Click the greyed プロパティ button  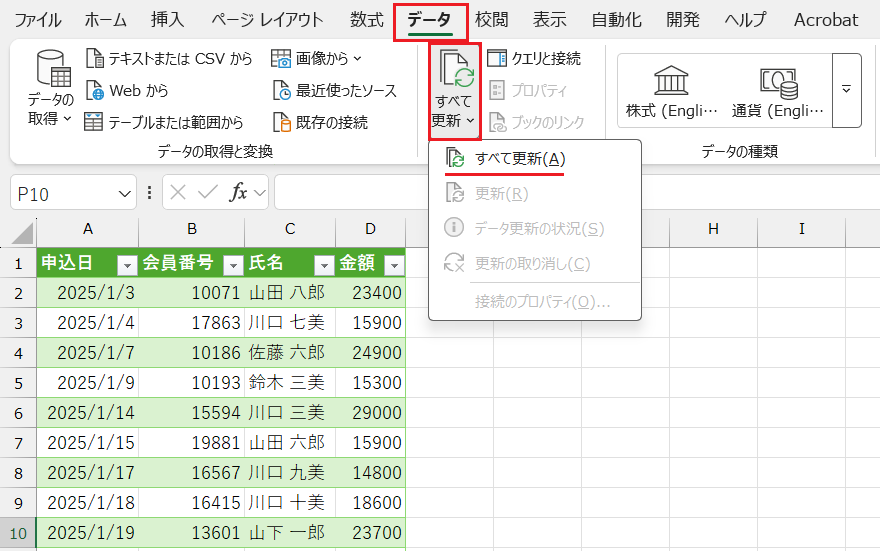point(528,90)
